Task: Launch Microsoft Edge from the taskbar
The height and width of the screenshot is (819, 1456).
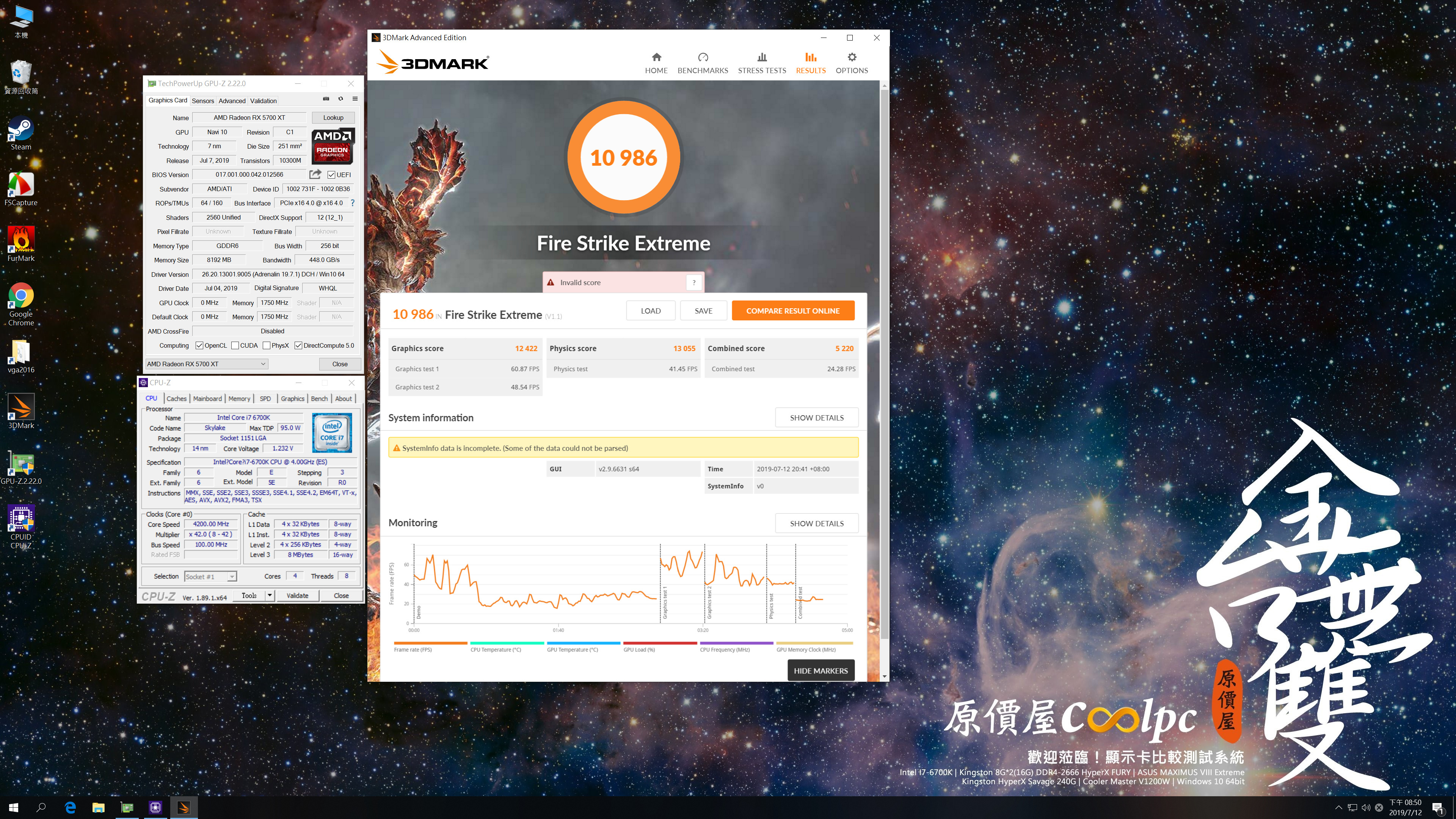Action: pyautogui.click(x=70, y=808)
